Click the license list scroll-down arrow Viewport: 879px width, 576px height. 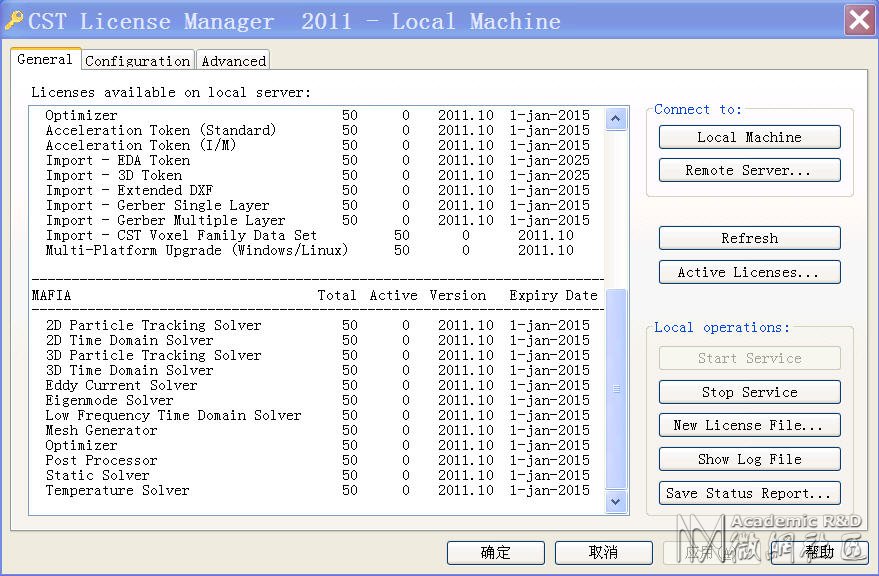pyautogui.click(x=616, y=502)
